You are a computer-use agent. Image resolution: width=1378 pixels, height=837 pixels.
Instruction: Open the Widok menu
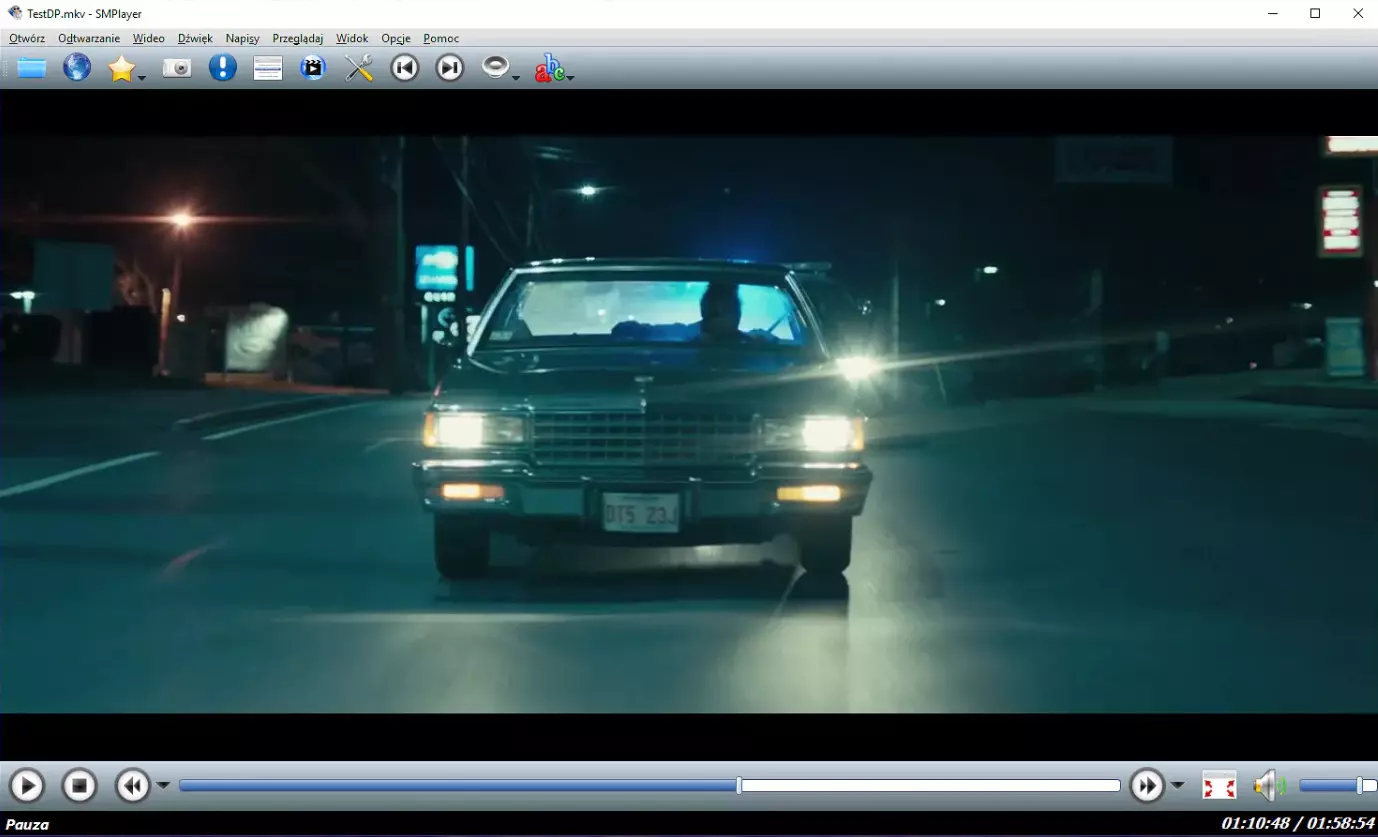352,38
